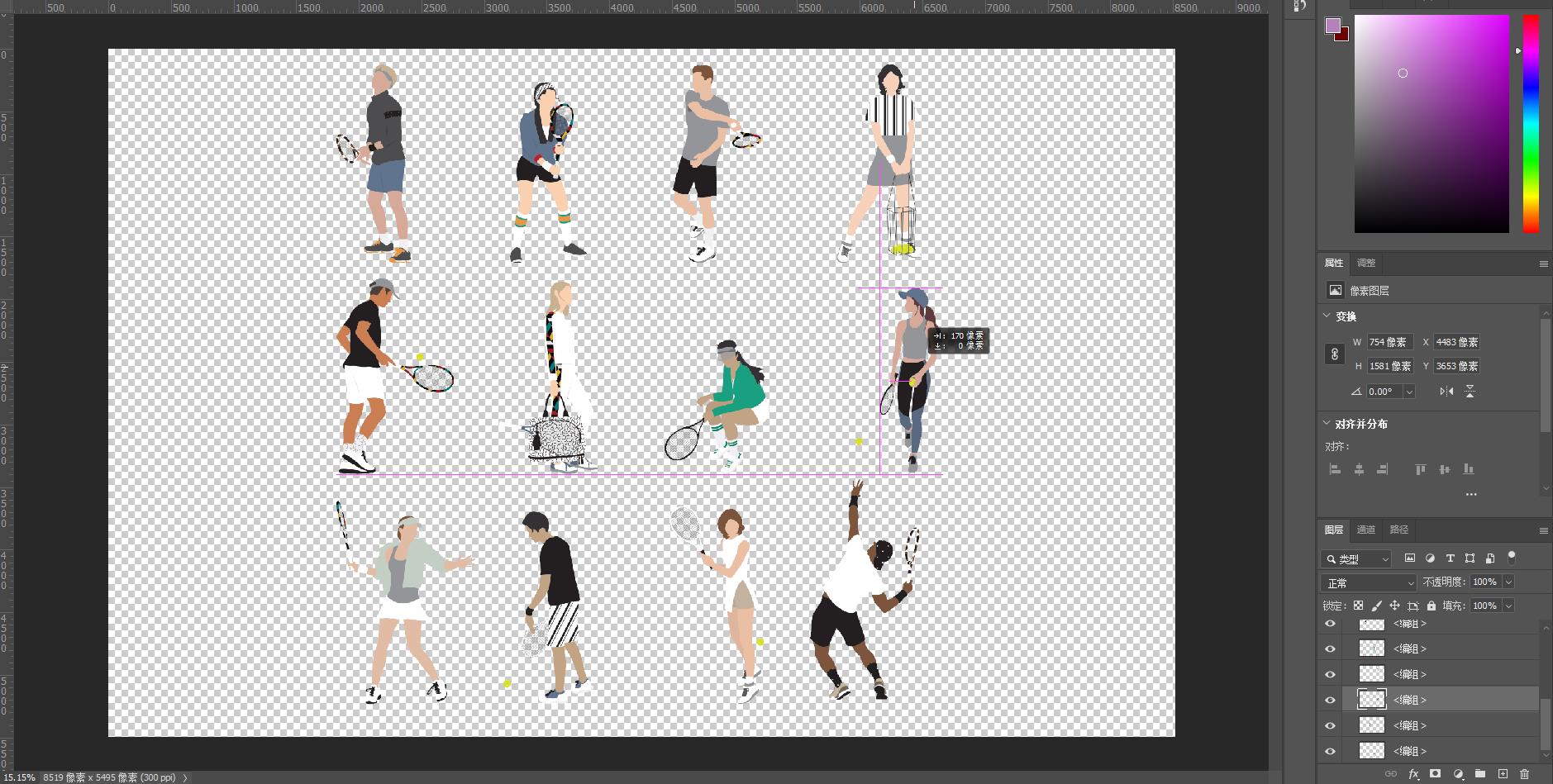Select the highlighted 编组 layer thumbnail
Viewport: 1553px width, 784px height.
(1372, 700)
